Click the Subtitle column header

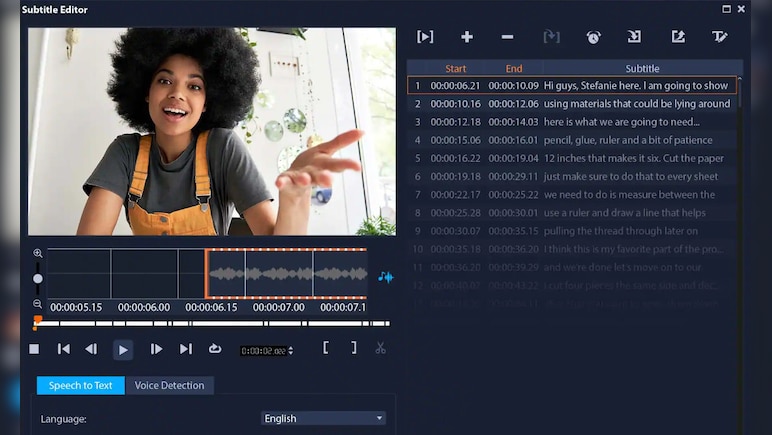(642, 68)
